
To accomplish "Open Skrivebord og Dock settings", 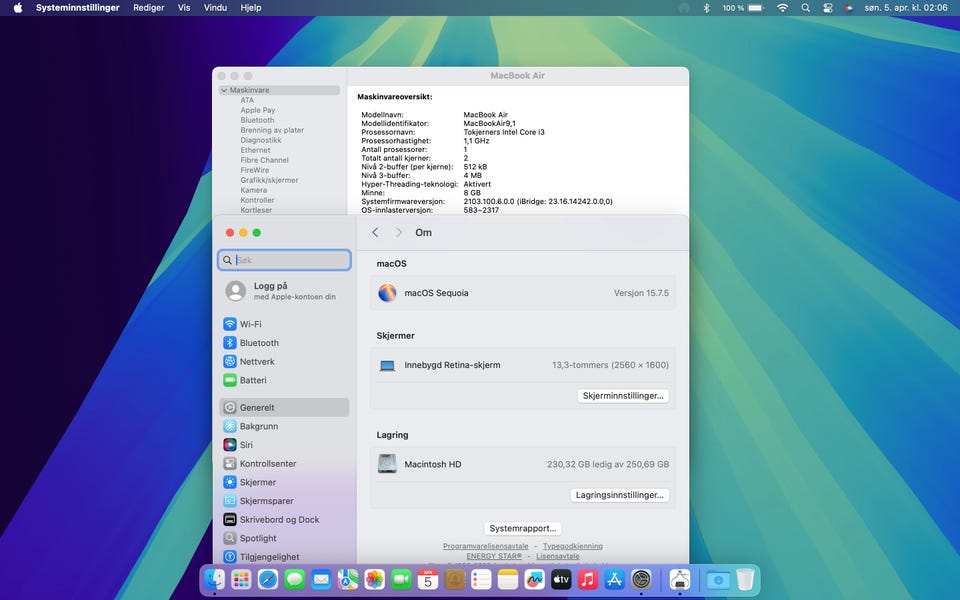I will 284,519.
